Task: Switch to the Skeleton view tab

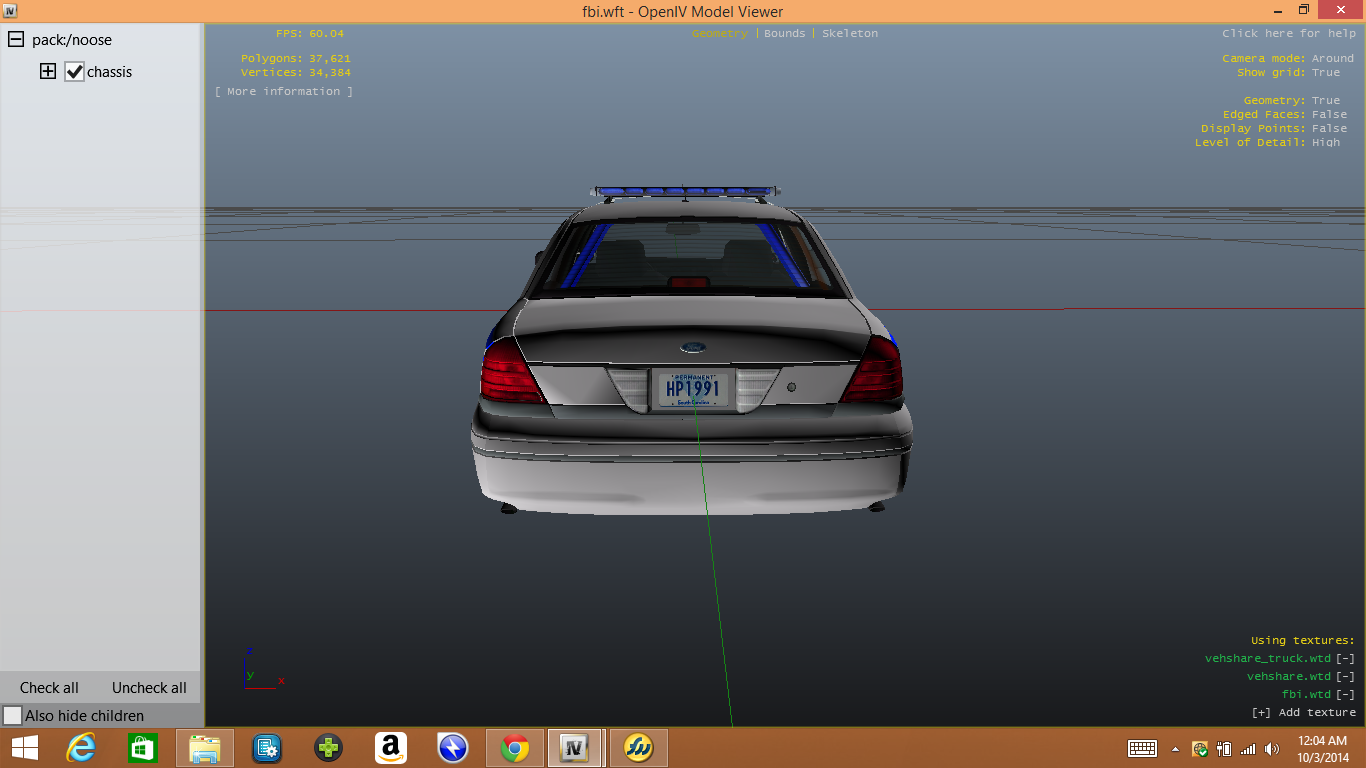Action: click(x=849, y=34)
